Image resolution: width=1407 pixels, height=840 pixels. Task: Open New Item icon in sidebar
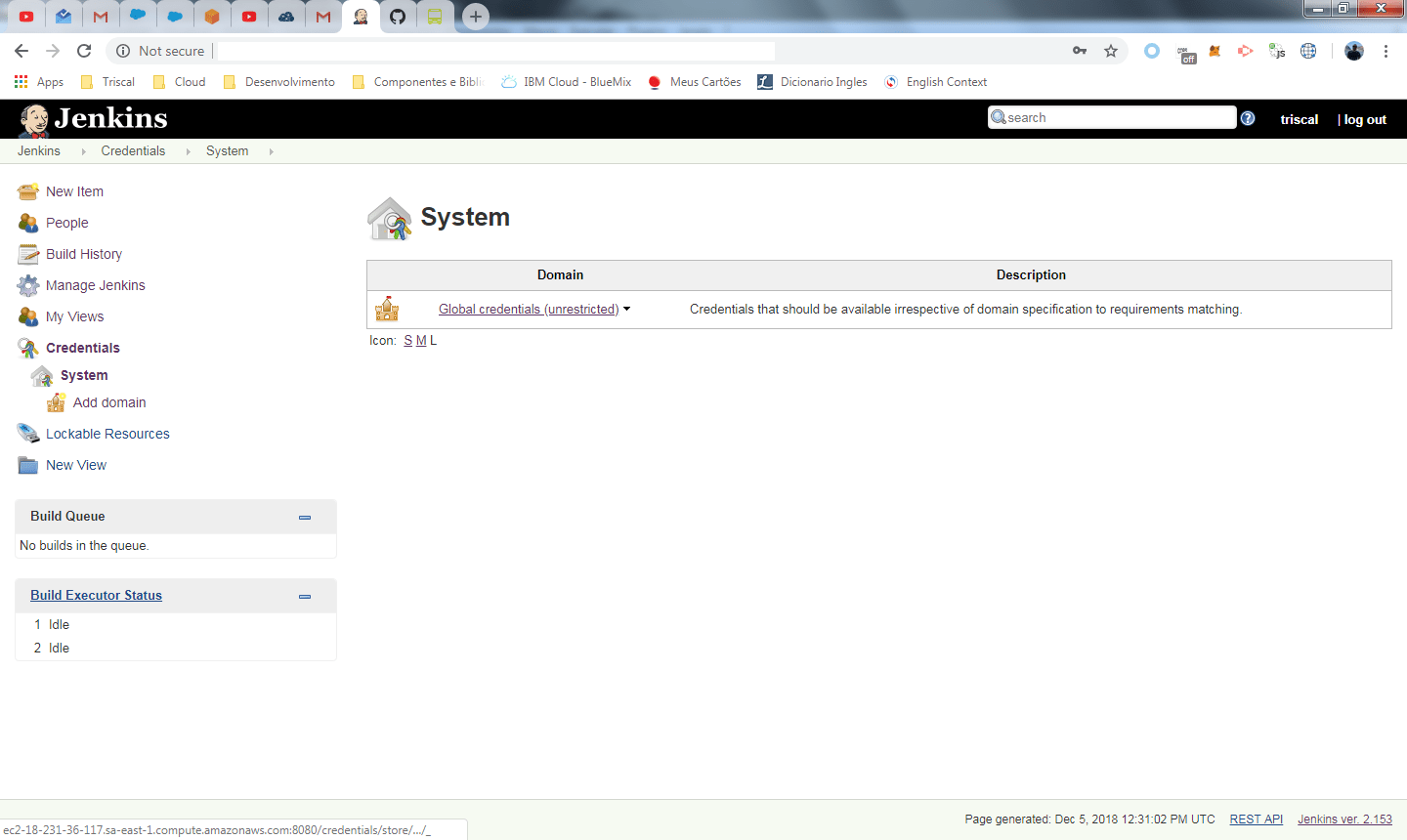(x=28, y=191)
